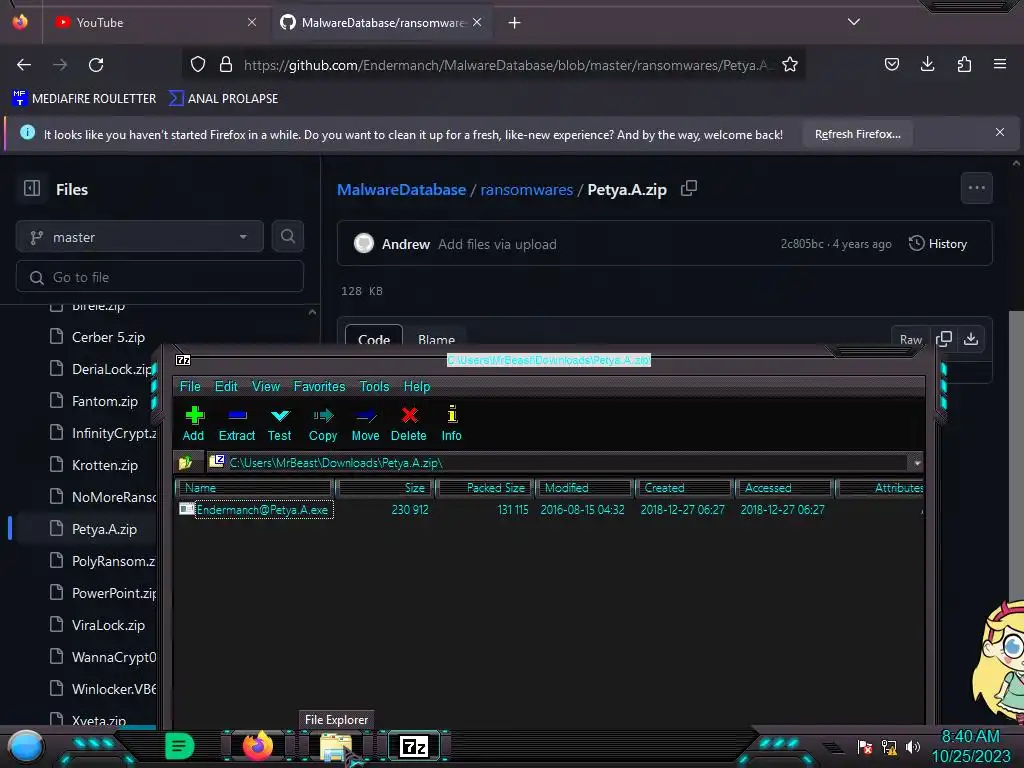Collapse the GitHub file tree panel
Image resolution: width=1024 pixels, height=768 pixels.
pyautogui.click(x=32, y=188)
